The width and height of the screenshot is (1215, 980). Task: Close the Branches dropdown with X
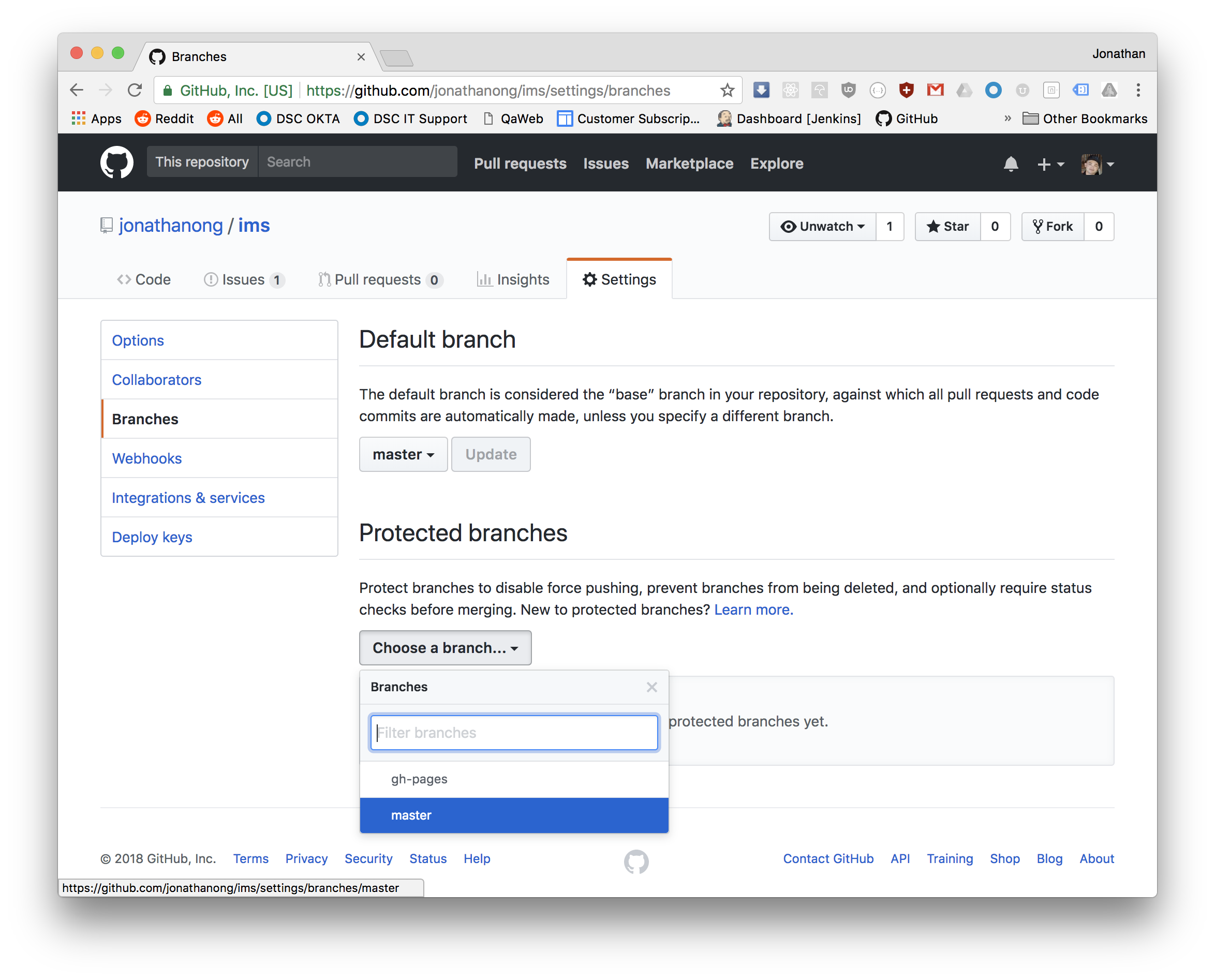pyautogui.click(x=651, y=687)
